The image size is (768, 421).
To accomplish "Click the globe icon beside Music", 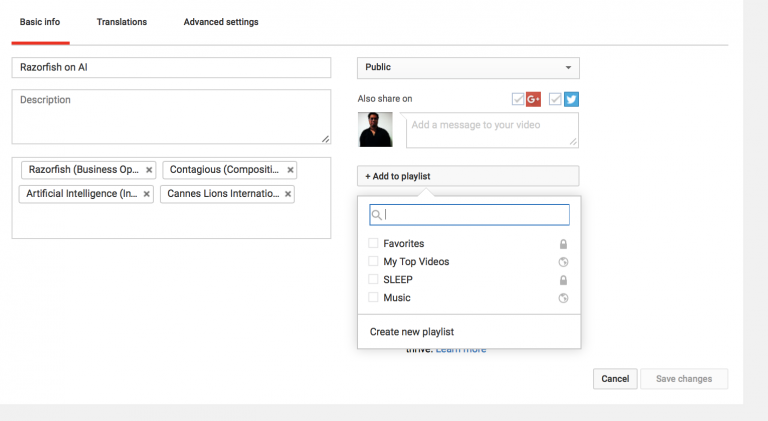I will coord(563,298).
